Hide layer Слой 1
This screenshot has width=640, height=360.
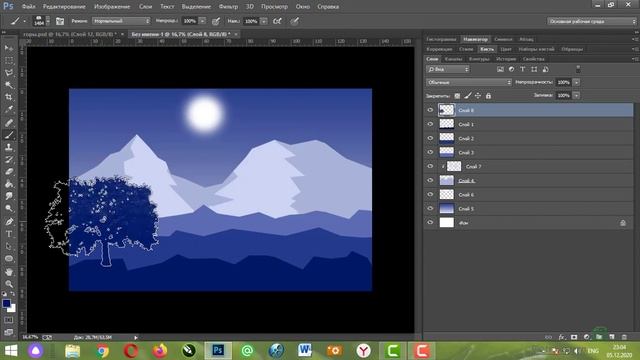[x=430, y=124]
